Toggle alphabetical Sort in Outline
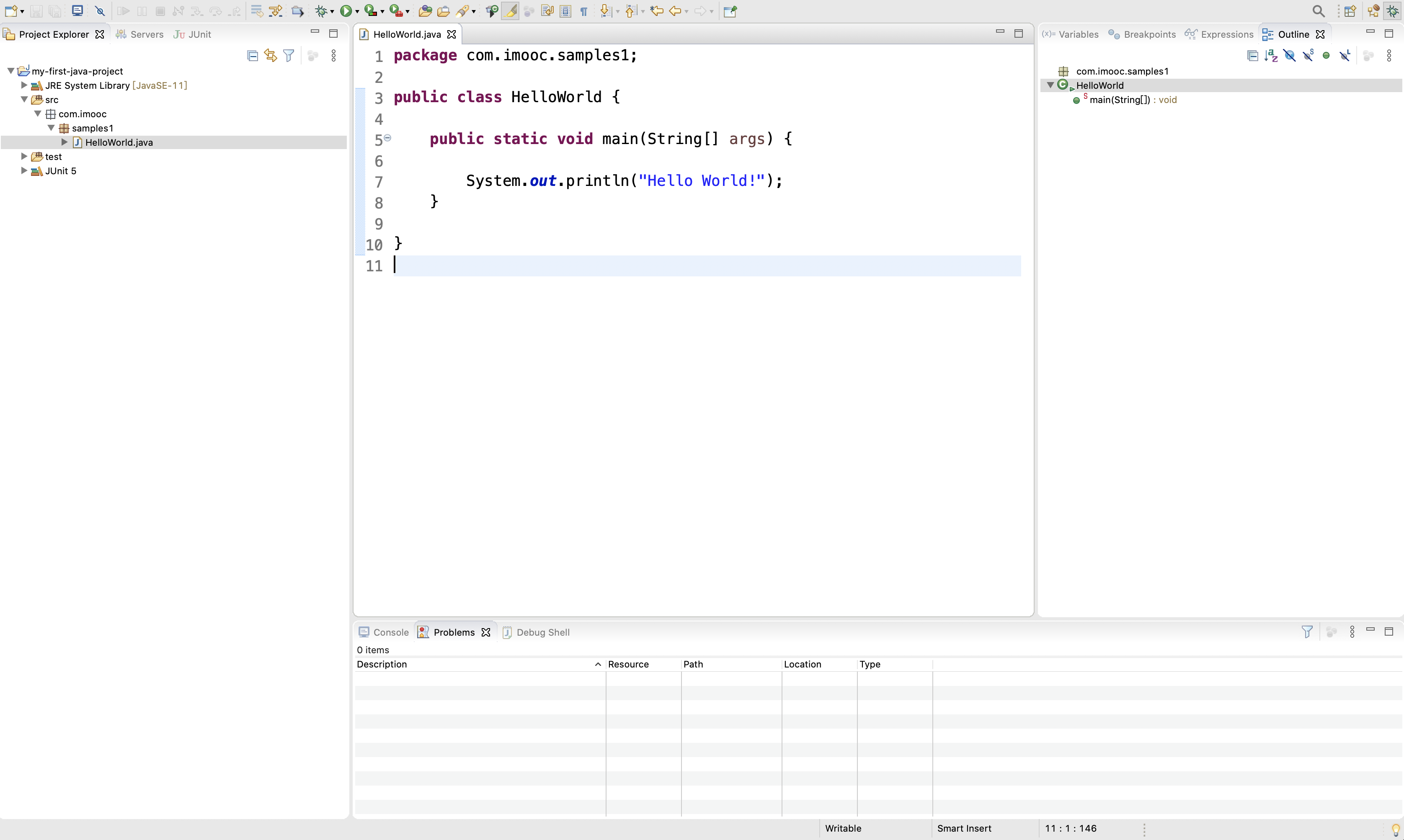Screen dimensions: 1404x840 click(1271, 55)
